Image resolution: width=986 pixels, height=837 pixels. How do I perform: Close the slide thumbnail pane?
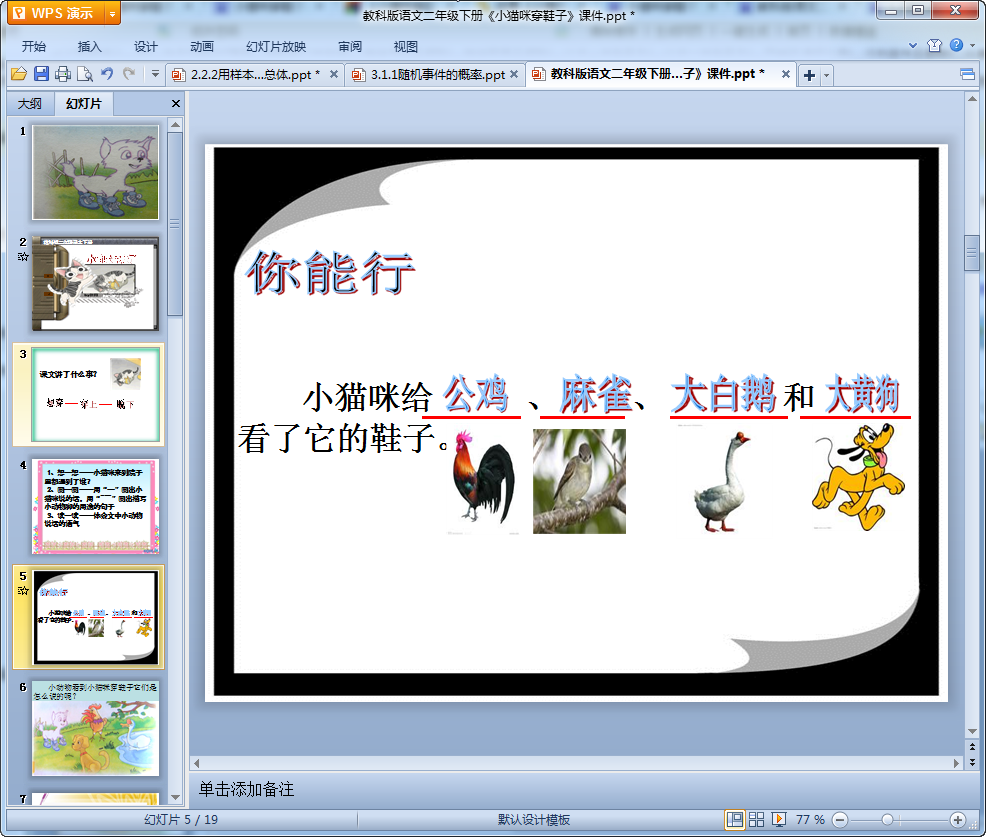(176, 104)
